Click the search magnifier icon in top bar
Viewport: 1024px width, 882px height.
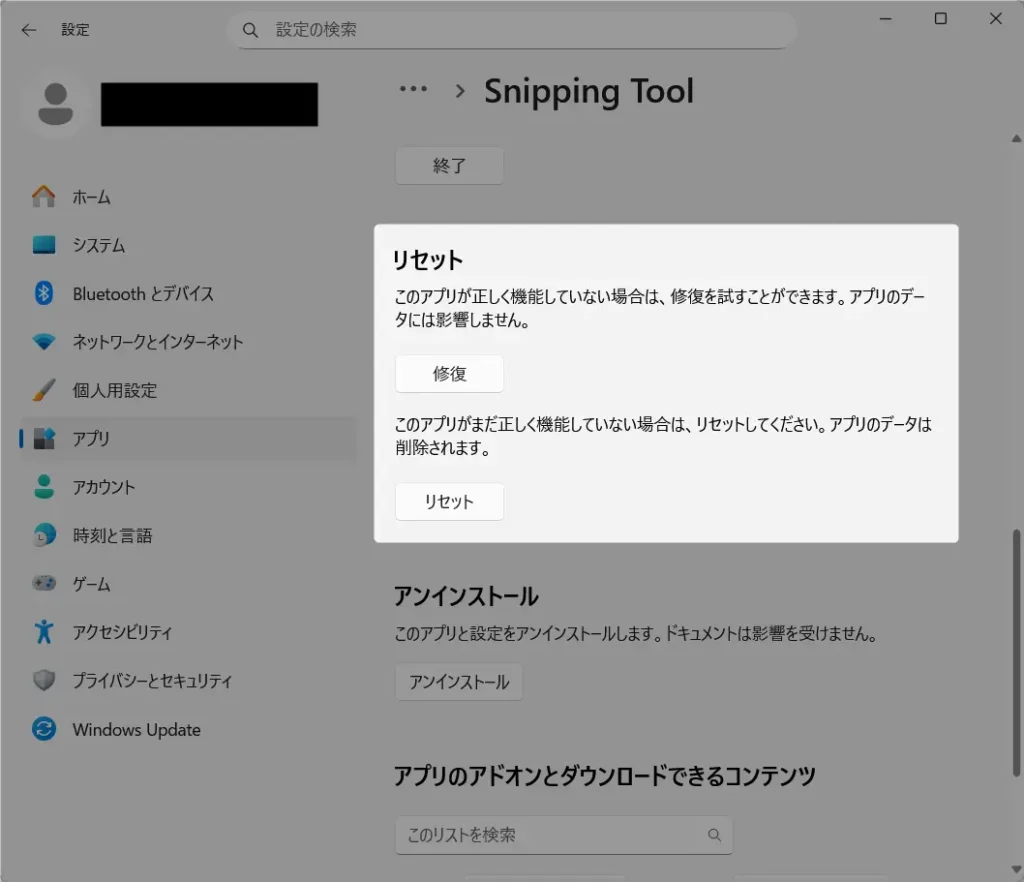tap(250, 30)
